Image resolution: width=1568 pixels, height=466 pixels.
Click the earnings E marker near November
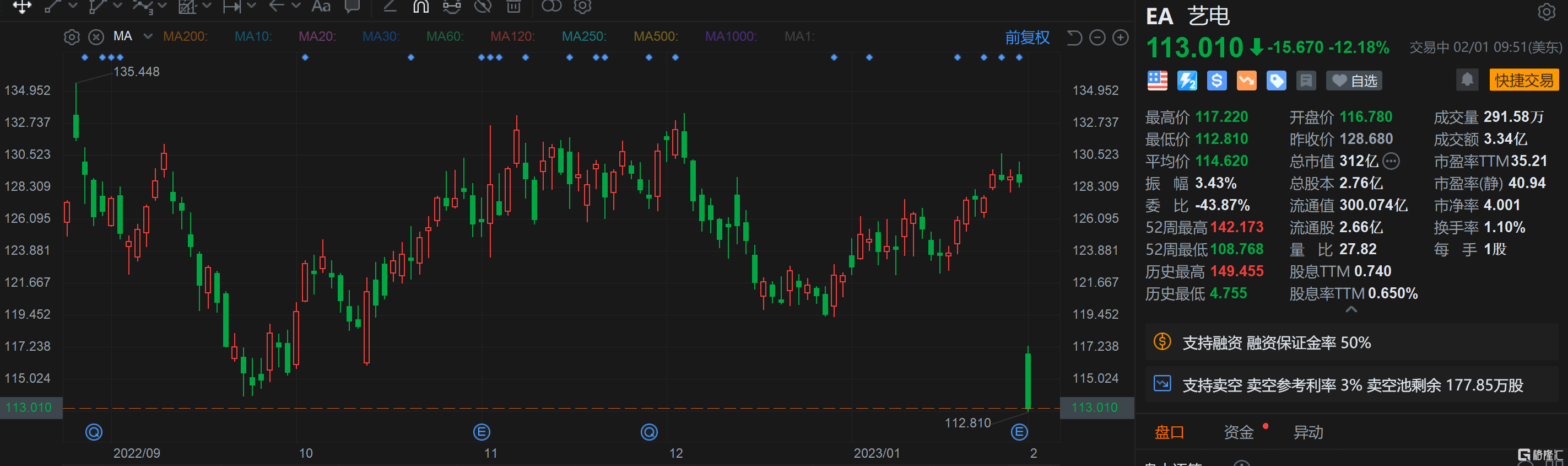click(482, 432)
